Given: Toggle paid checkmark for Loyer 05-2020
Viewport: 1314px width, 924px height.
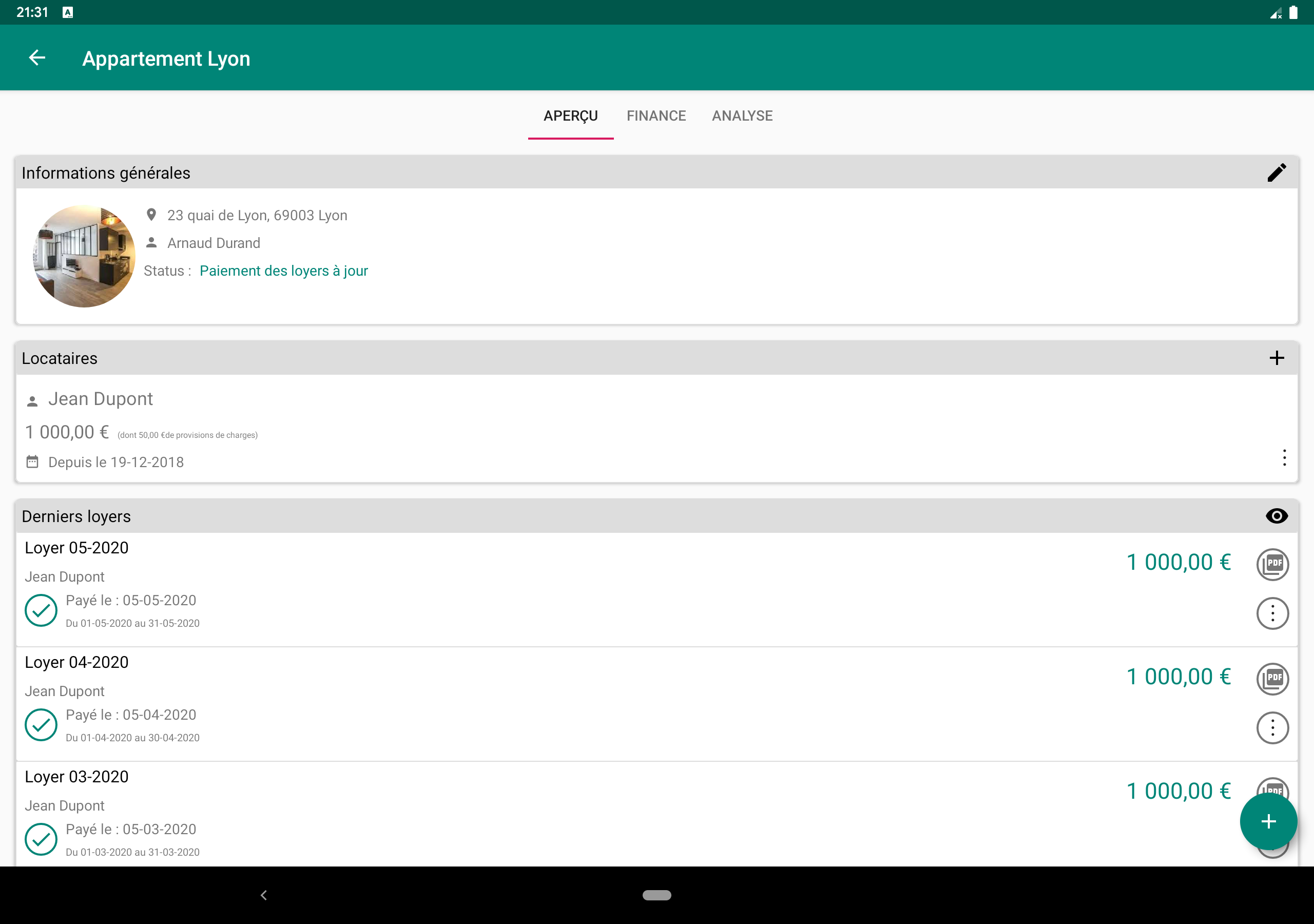Looking at the screenshot, I should [x=41, y=610].
